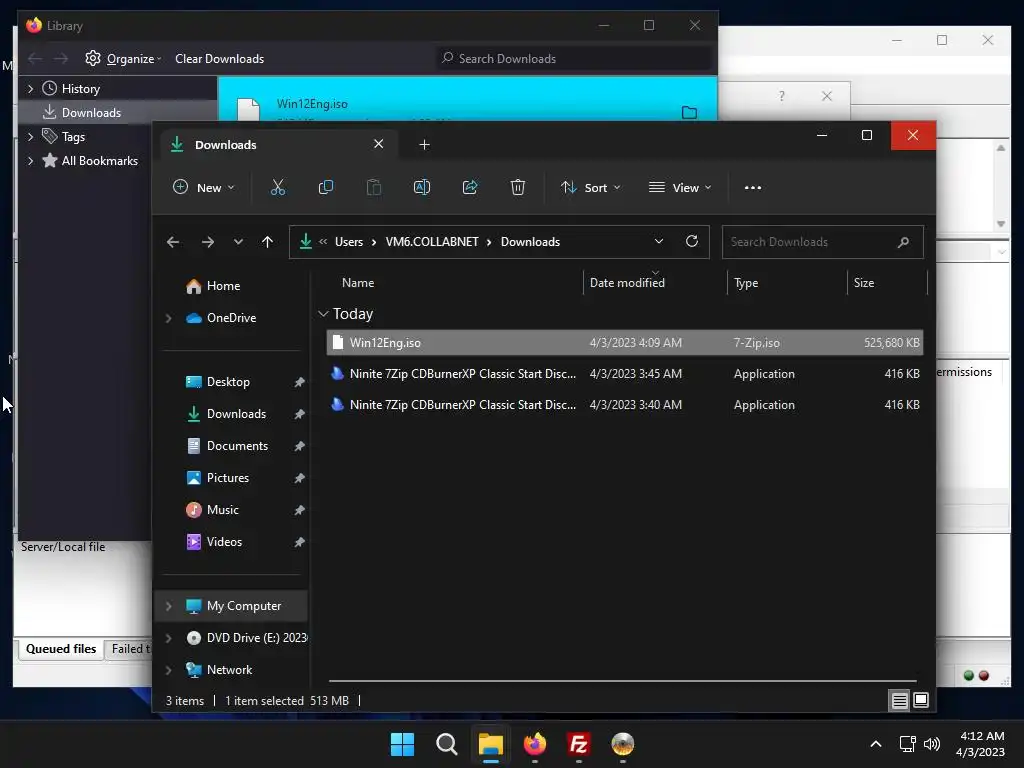The height and width of the screenshot is (768, 1024).
Task: Click the Paste clipboard icon in Explorer toolbar
Action: [x=374, y=187]
